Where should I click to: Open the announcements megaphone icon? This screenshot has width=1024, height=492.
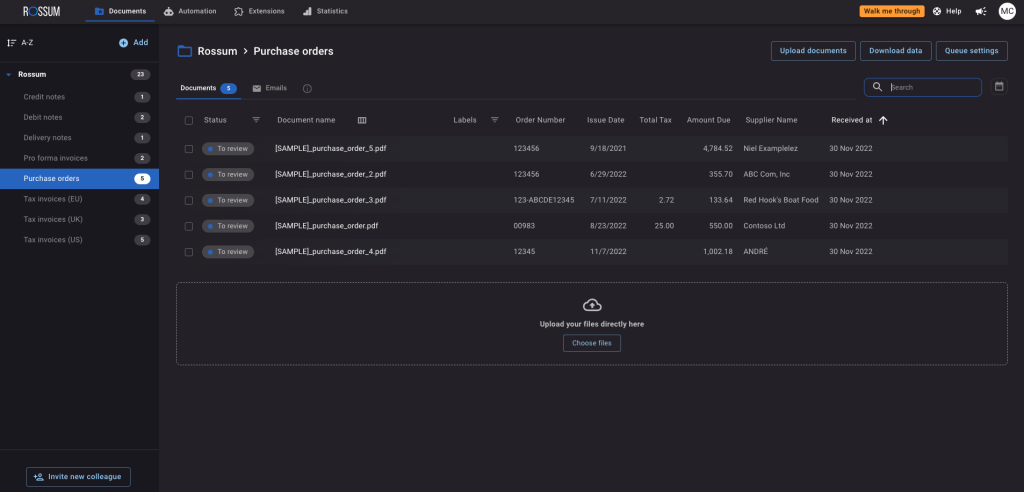pos(980,11)
